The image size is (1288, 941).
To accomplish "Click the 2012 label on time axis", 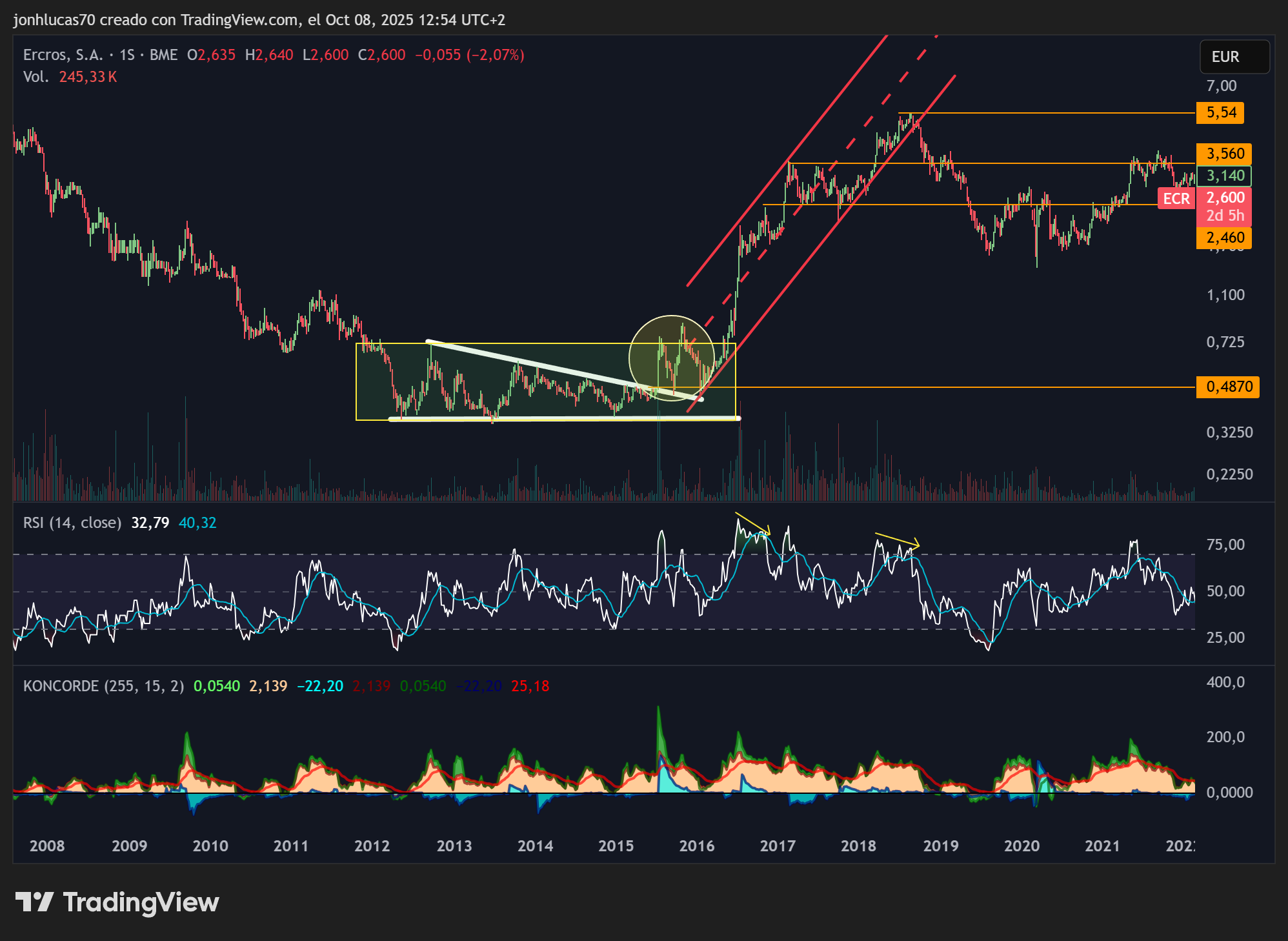I will 372,846.
